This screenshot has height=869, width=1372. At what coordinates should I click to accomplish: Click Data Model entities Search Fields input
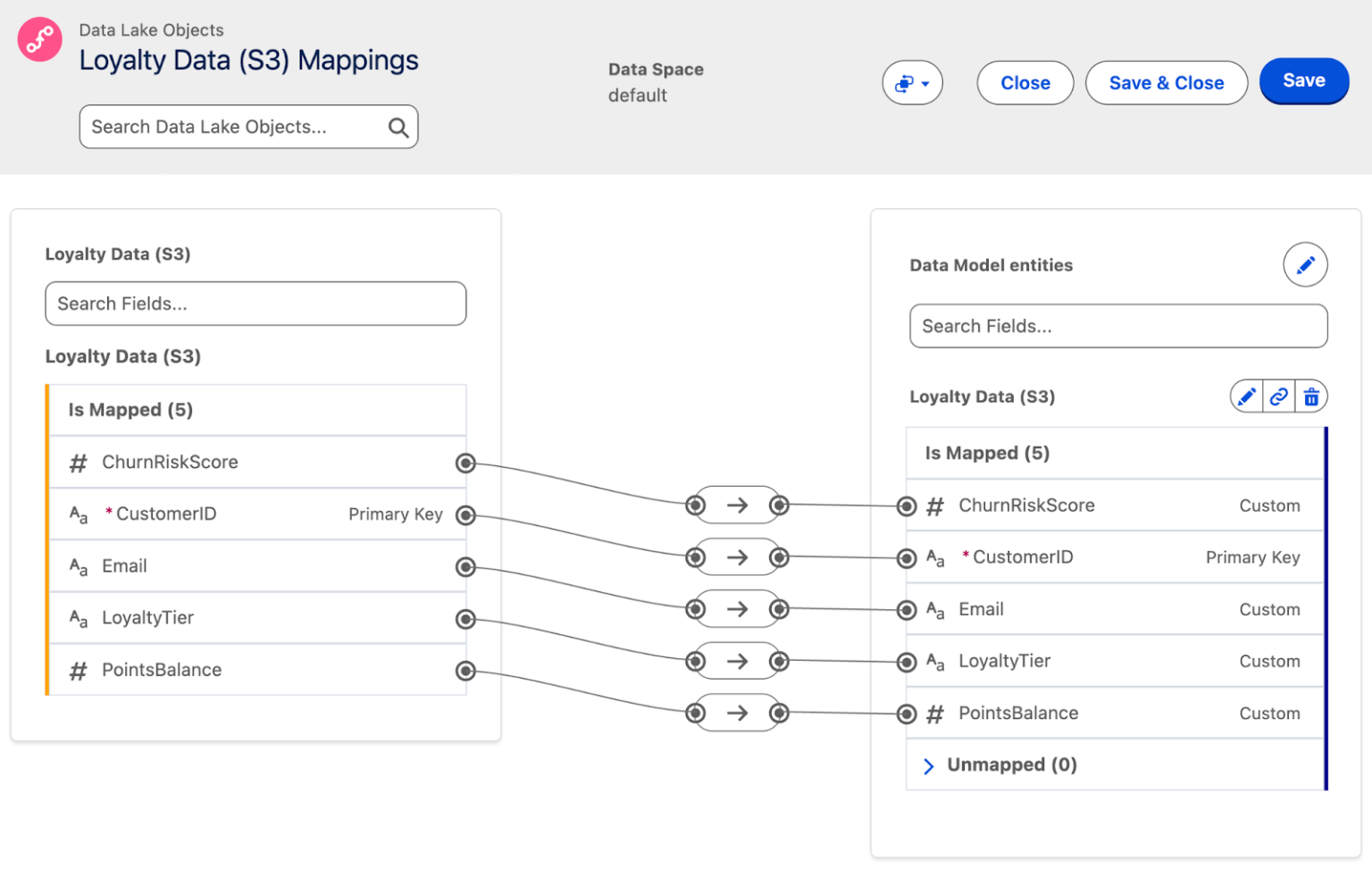tap(1118, 326)
